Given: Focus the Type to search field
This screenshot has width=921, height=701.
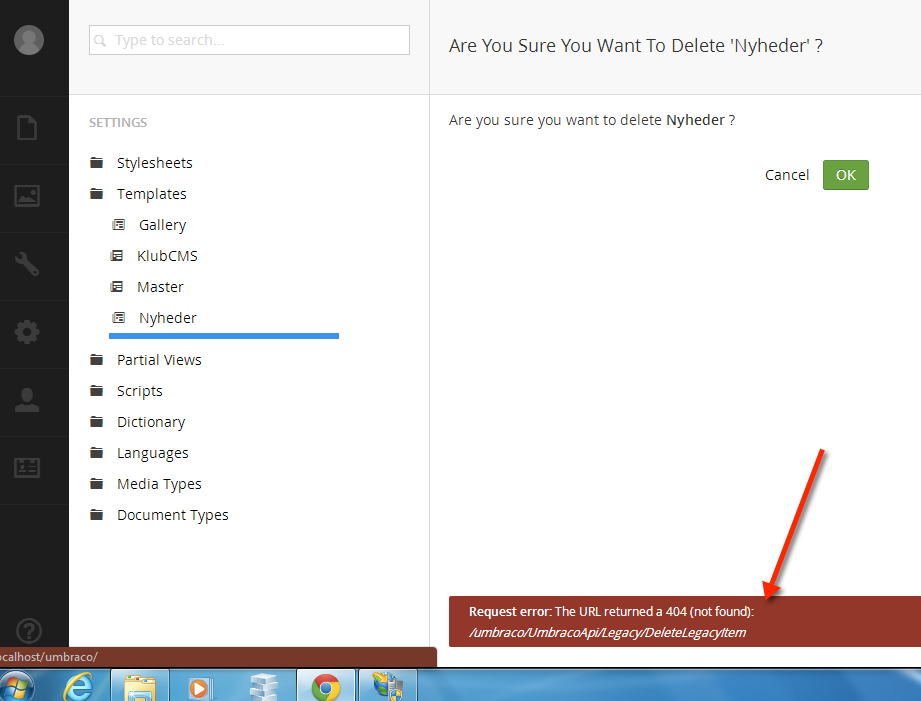Looking at the screenshot, I should pyautogui.click(x=249, y=40).
